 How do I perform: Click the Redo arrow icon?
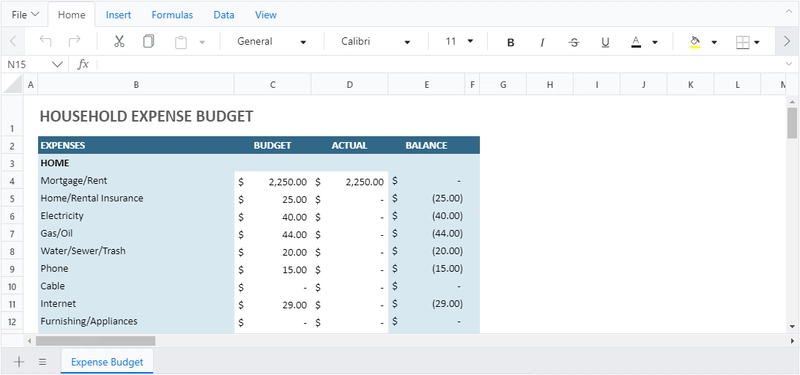pyautogui.click(x=74, y=41)
